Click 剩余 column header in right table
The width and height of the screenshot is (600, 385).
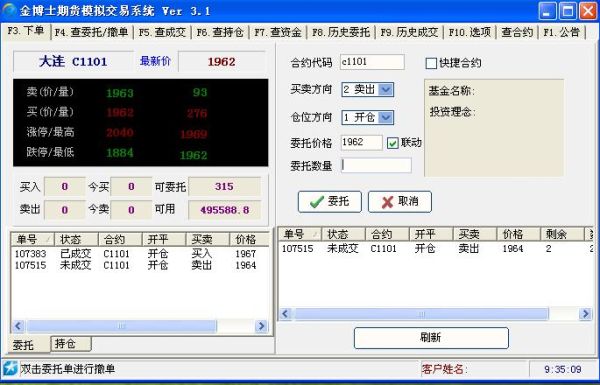[x=562, y=234]
